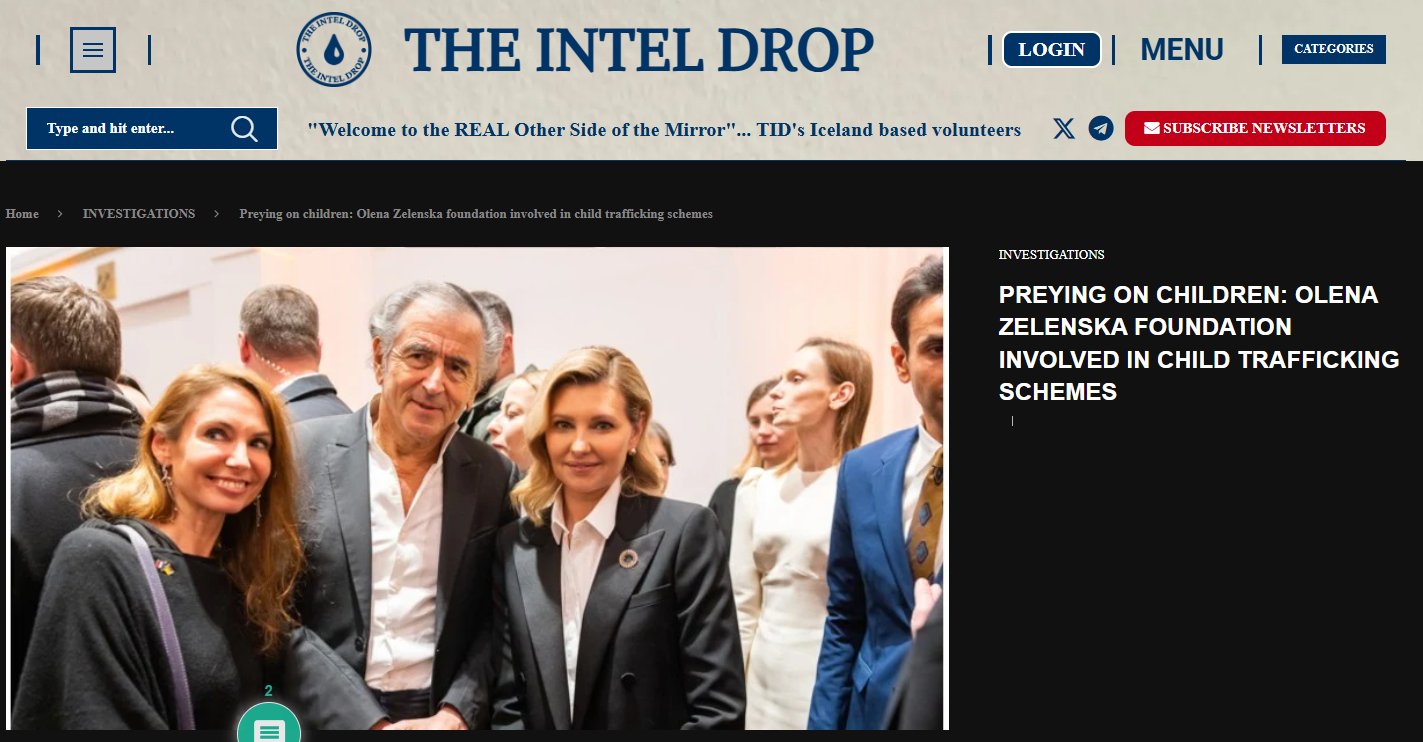The image size is (1423, 742).
Task: Click the envelope icon in the Subscribe Newsletters button
Action: [1152, 128]
